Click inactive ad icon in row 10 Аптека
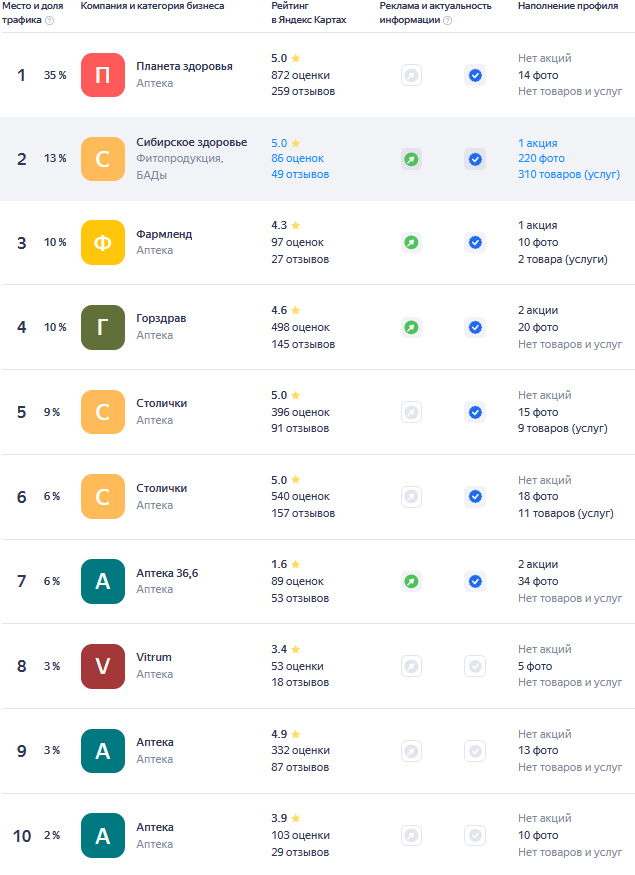The width and height of the screenshot is (635, 875). click(411, 836)
